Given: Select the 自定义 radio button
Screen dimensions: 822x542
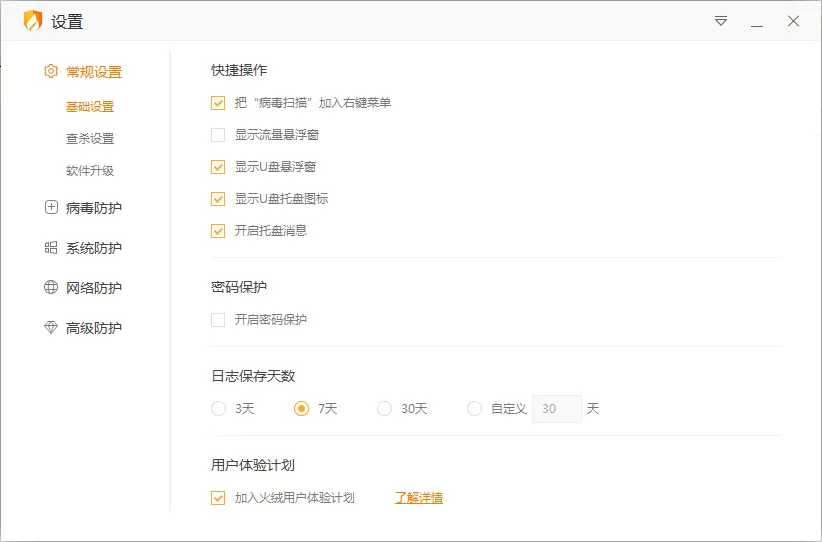Looking at the screenshot, I should pos(474,408).
